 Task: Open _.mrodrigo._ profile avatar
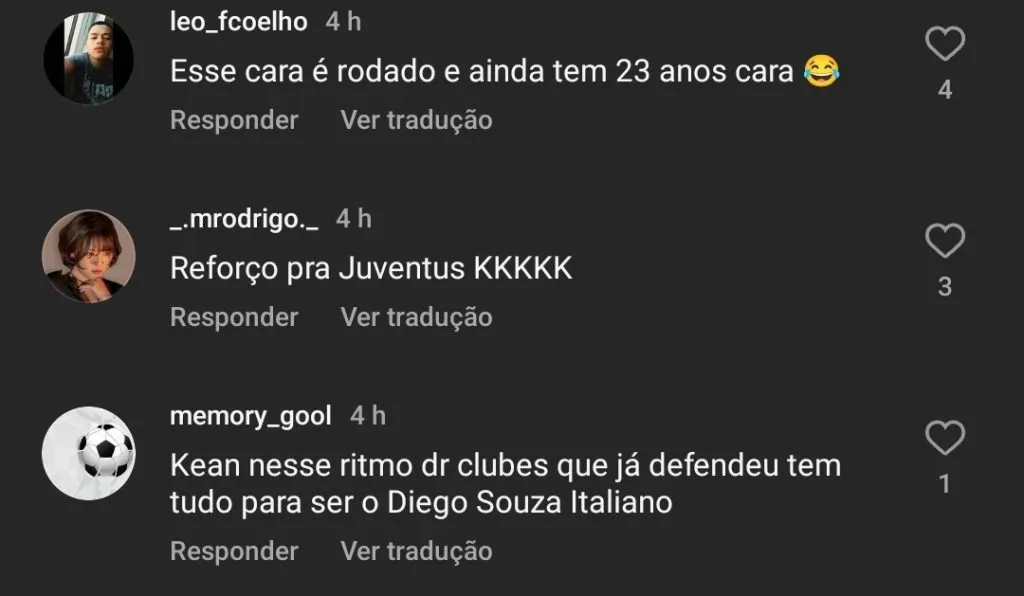coord(89,256)
